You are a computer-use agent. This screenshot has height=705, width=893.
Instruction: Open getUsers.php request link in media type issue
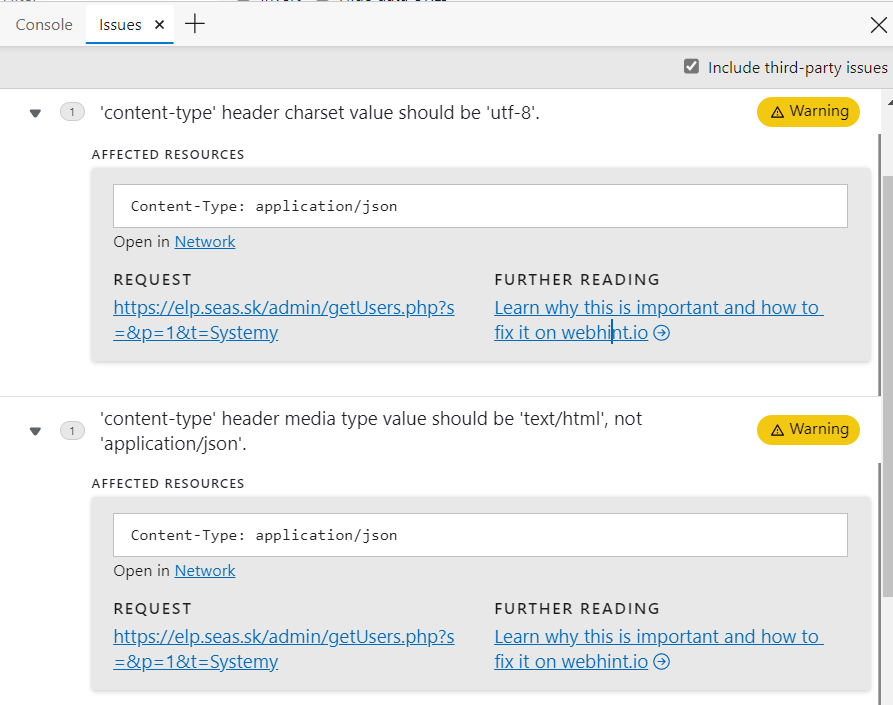[x=284, y=649]
